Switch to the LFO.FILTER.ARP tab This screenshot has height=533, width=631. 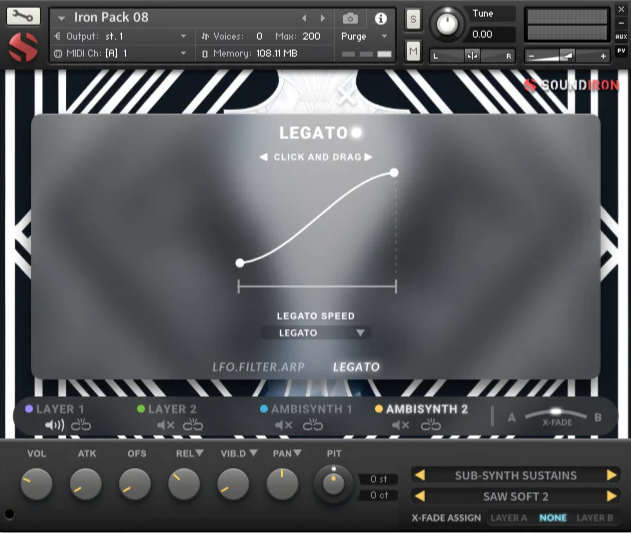pos(259,367)
